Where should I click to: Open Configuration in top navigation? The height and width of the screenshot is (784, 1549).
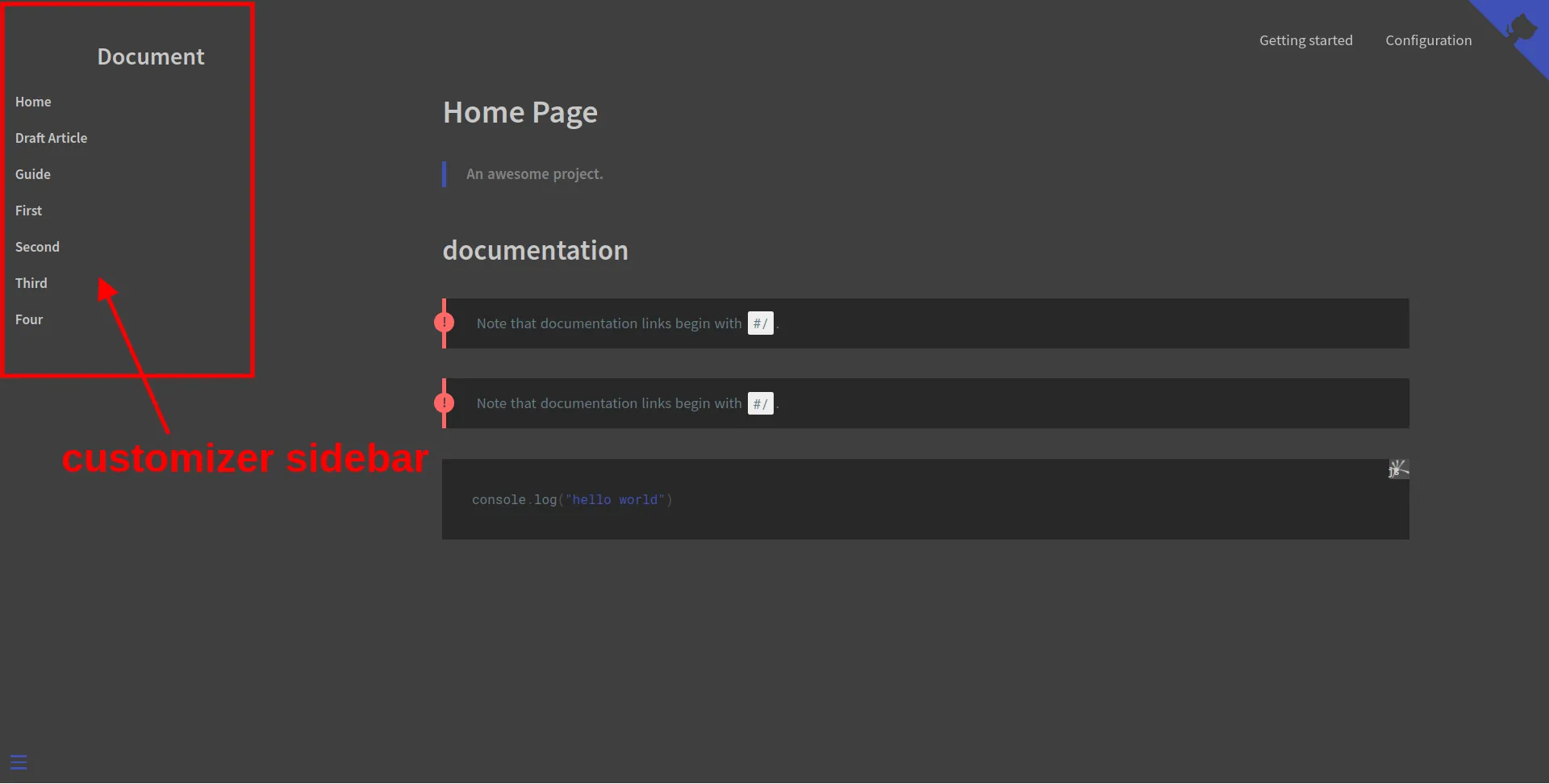(1428, 40)
